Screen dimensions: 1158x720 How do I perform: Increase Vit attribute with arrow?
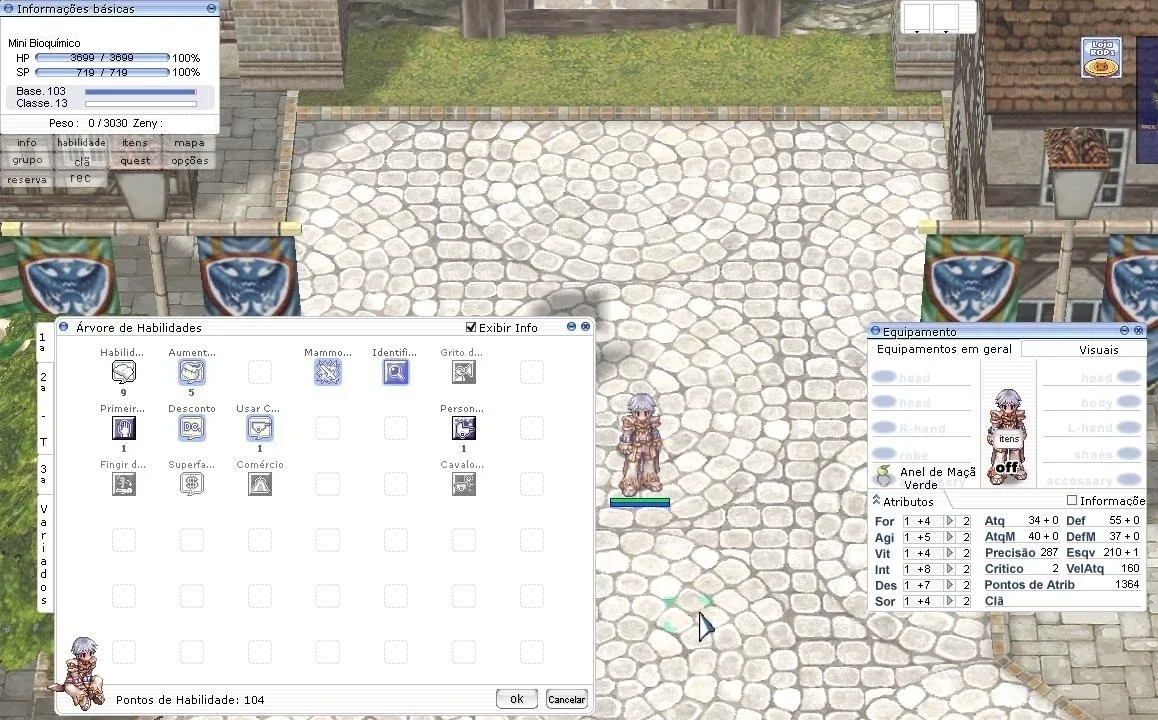pos(950,554)
